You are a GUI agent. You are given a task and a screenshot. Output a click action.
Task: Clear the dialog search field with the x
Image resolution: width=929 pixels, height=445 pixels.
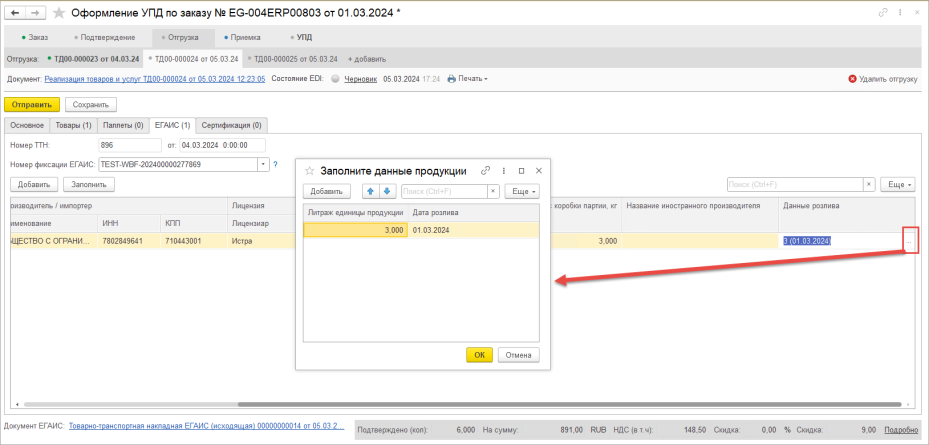(x=494, y=191)
